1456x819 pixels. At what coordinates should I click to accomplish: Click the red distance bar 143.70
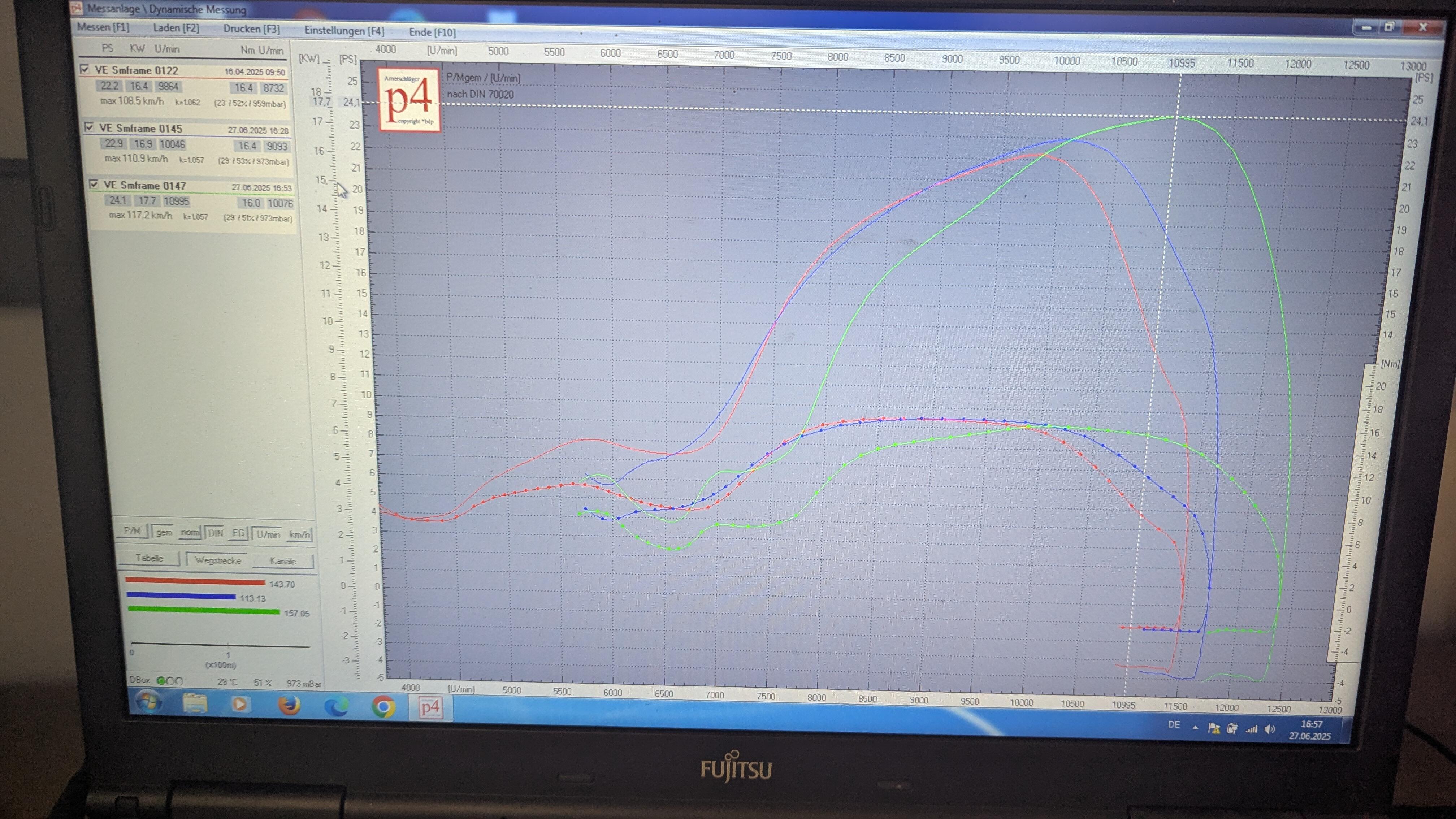(x=195, y=581)
